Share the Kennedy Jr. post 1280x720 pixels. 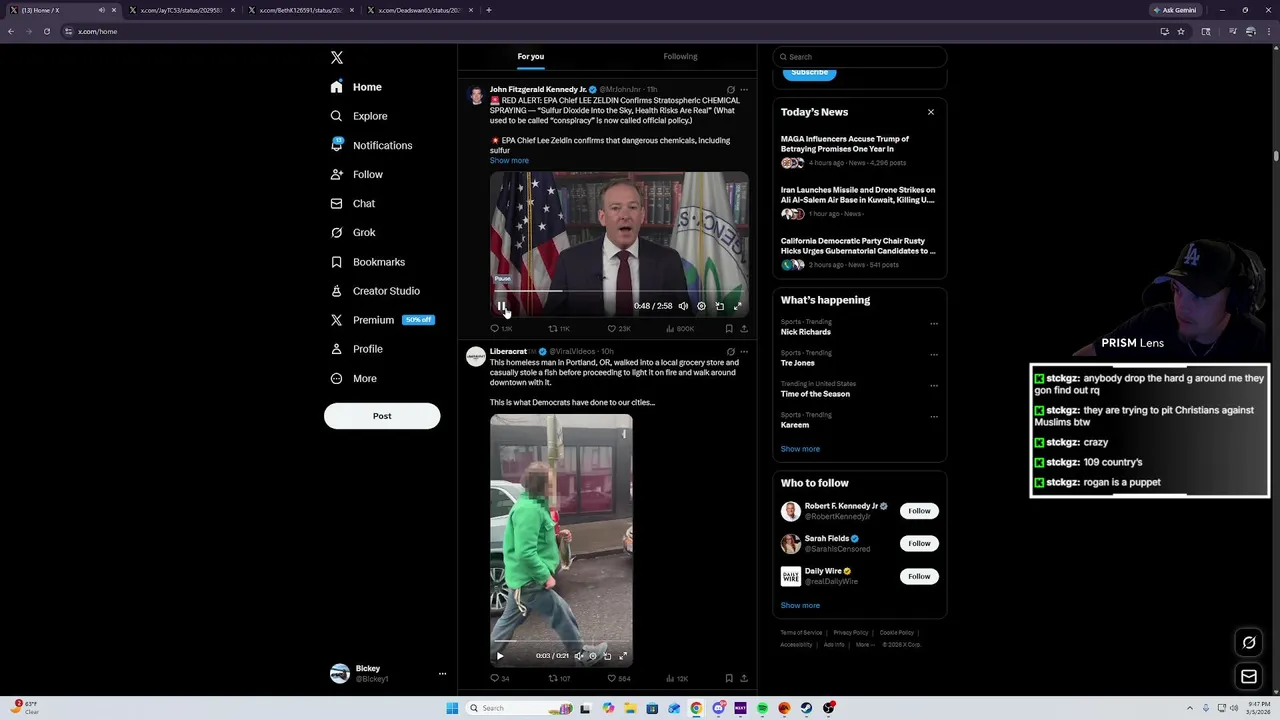(x=744, y=328)
